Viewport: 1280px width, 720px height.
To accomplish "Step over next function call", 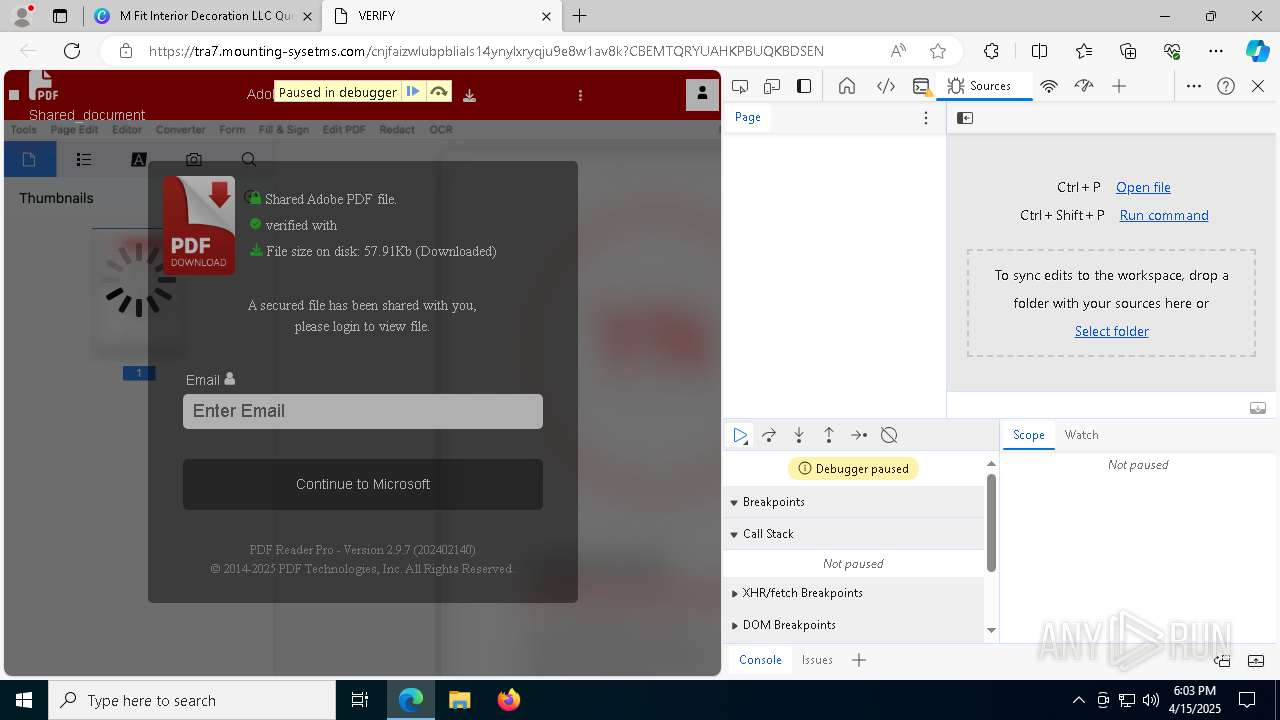I will (x=769, y=435).
